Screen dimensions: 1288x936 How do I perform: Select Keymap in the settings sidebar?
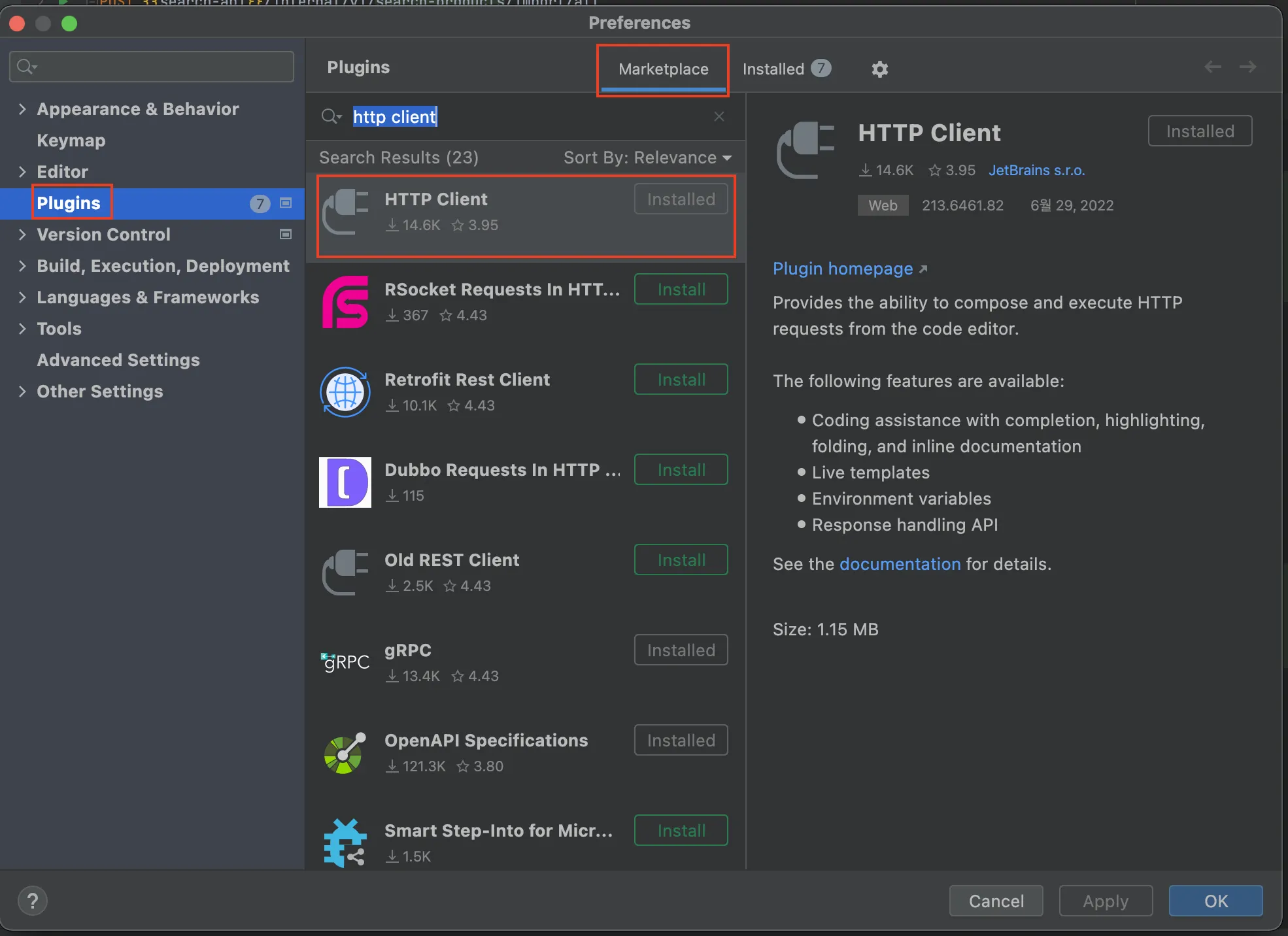[x=71, y=140]
